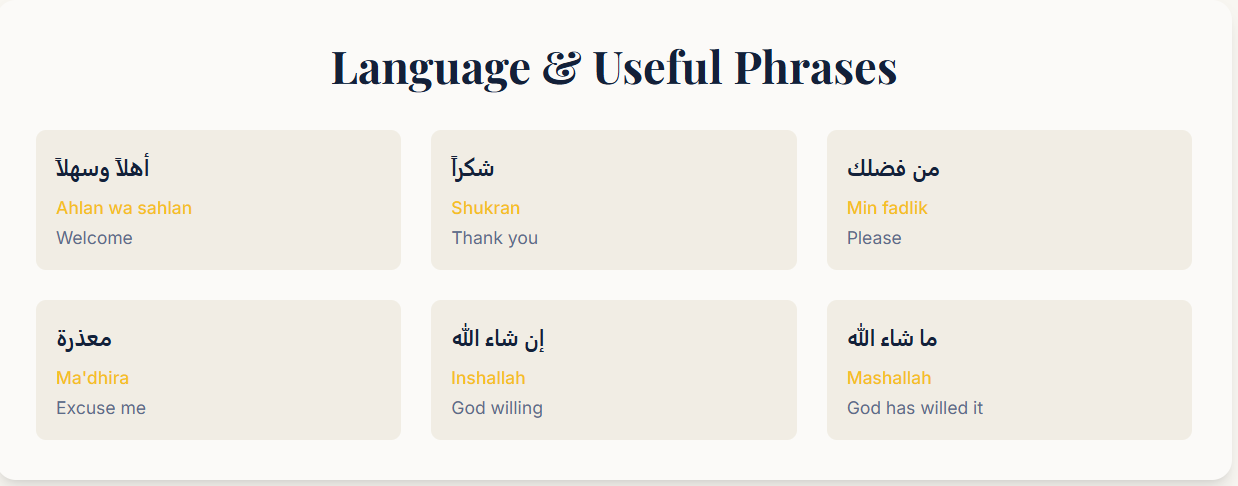Click the Arabic phrase ما شاء الله
Viewport: 1238px width, 486px height.
(892, 338)
